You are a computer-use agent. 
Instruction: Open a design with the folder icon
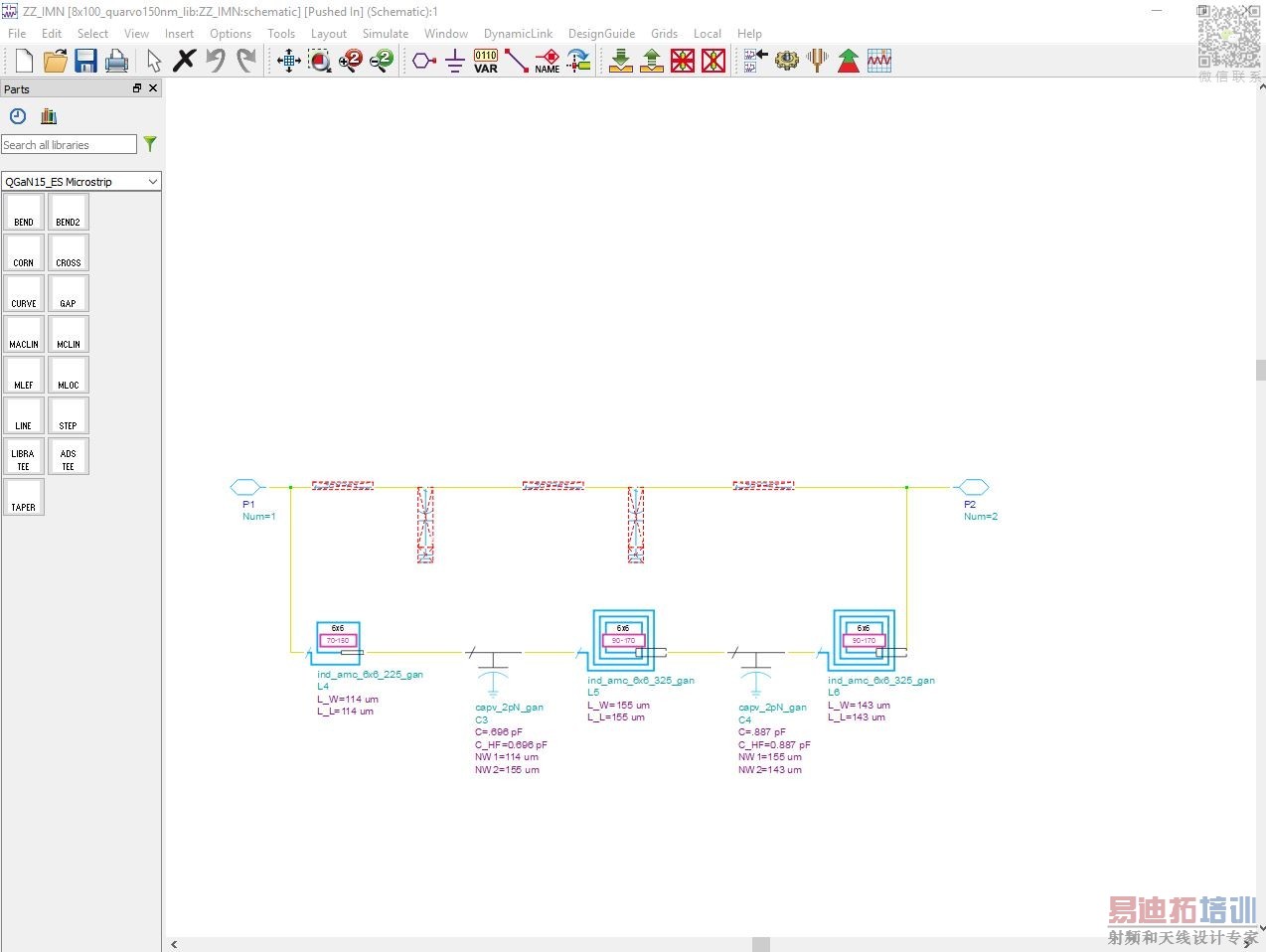56,61
